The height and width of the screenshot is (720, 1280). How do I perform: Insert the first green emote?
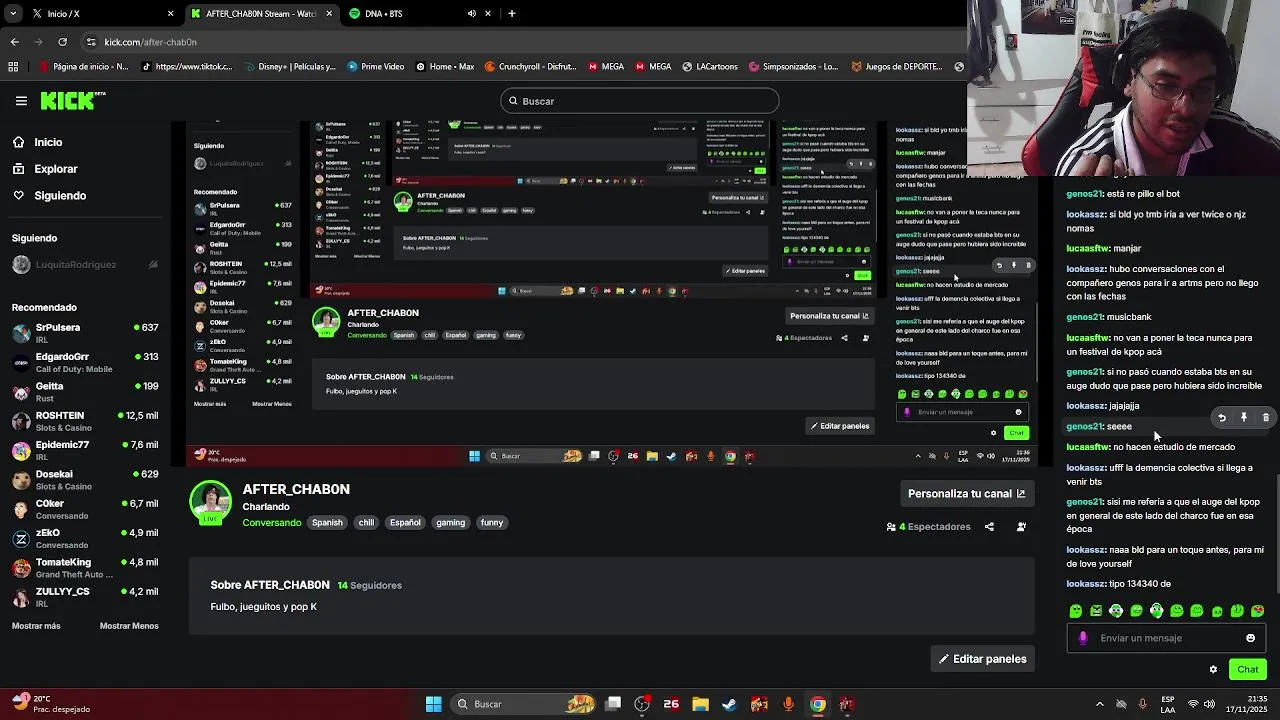point(1076,611)
